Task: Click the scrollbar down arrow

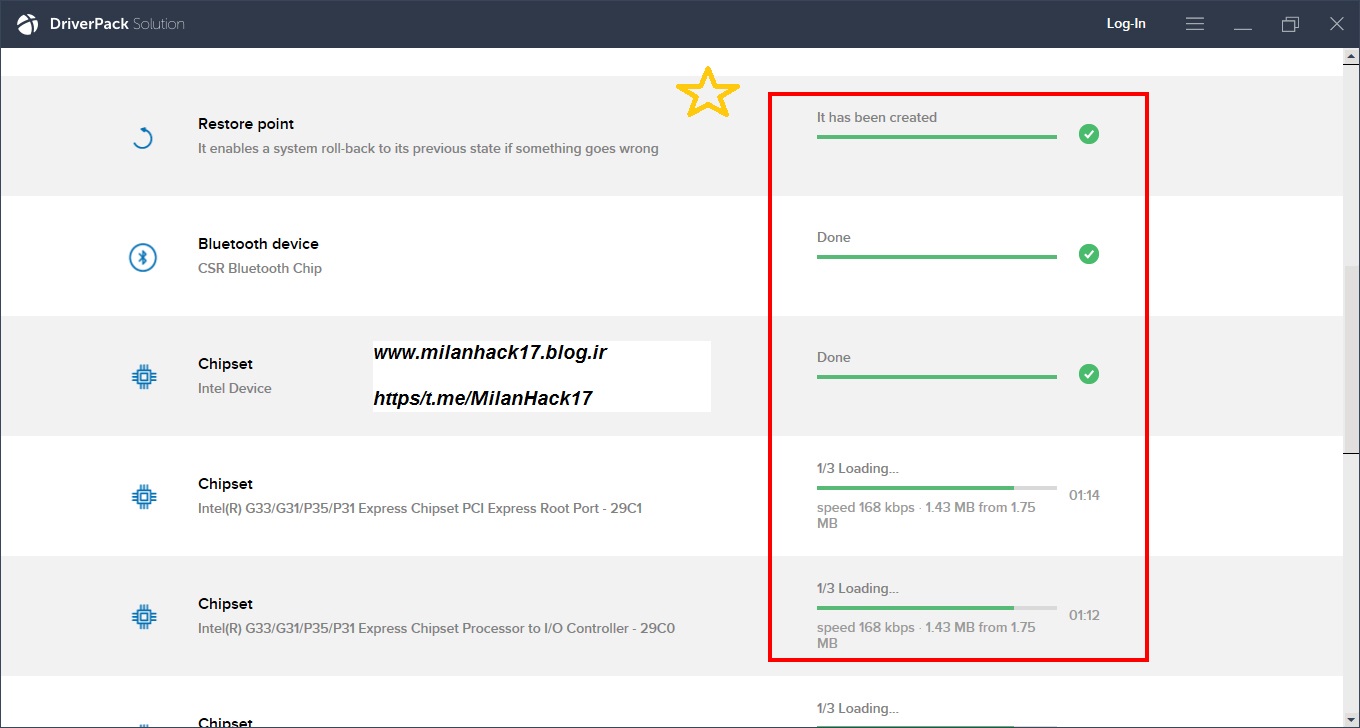Action: [x=1351, y=718]
